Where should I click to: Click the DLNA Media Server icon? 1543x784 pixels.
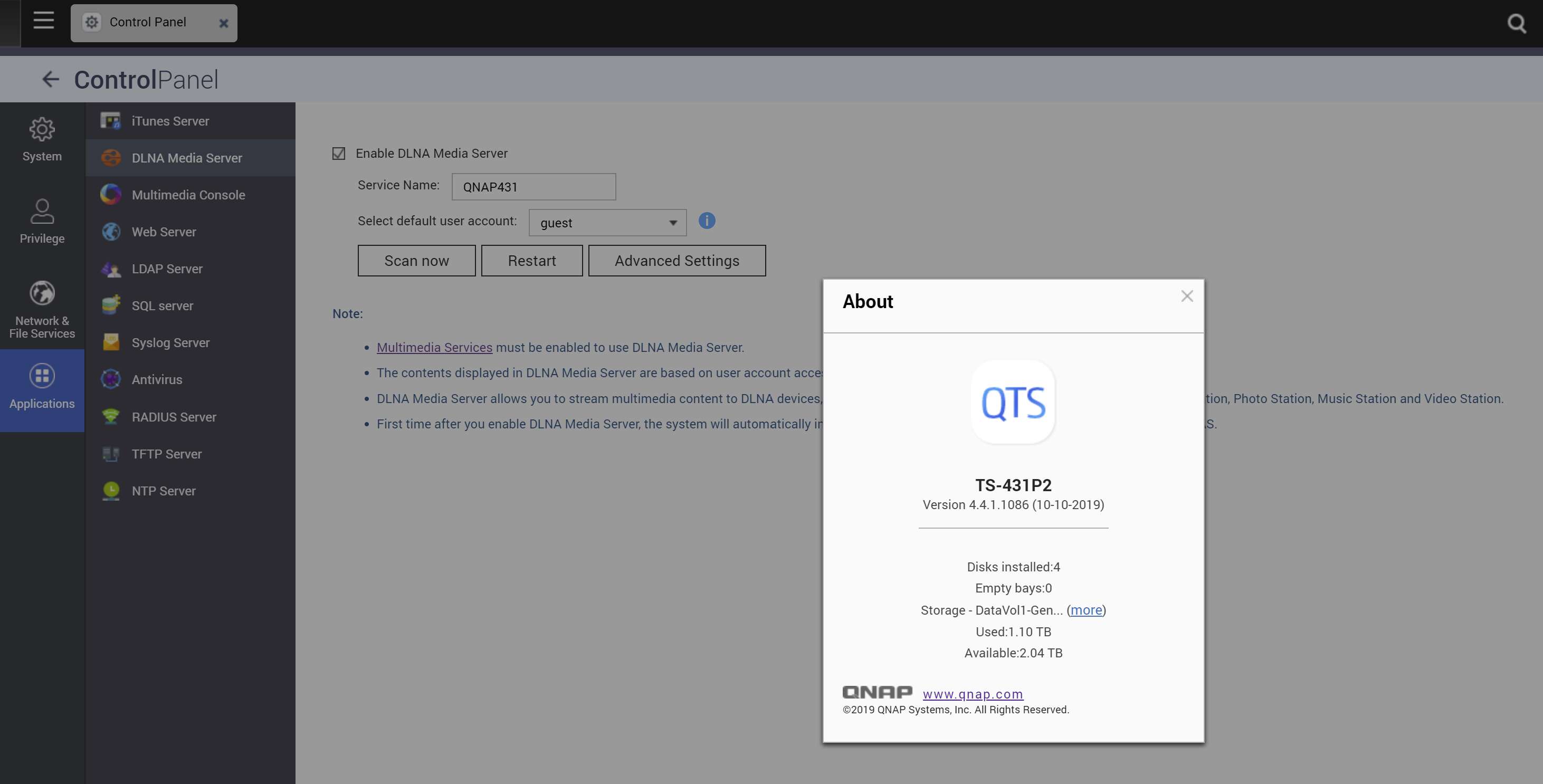pyautogui.click(x=111, y=158)
